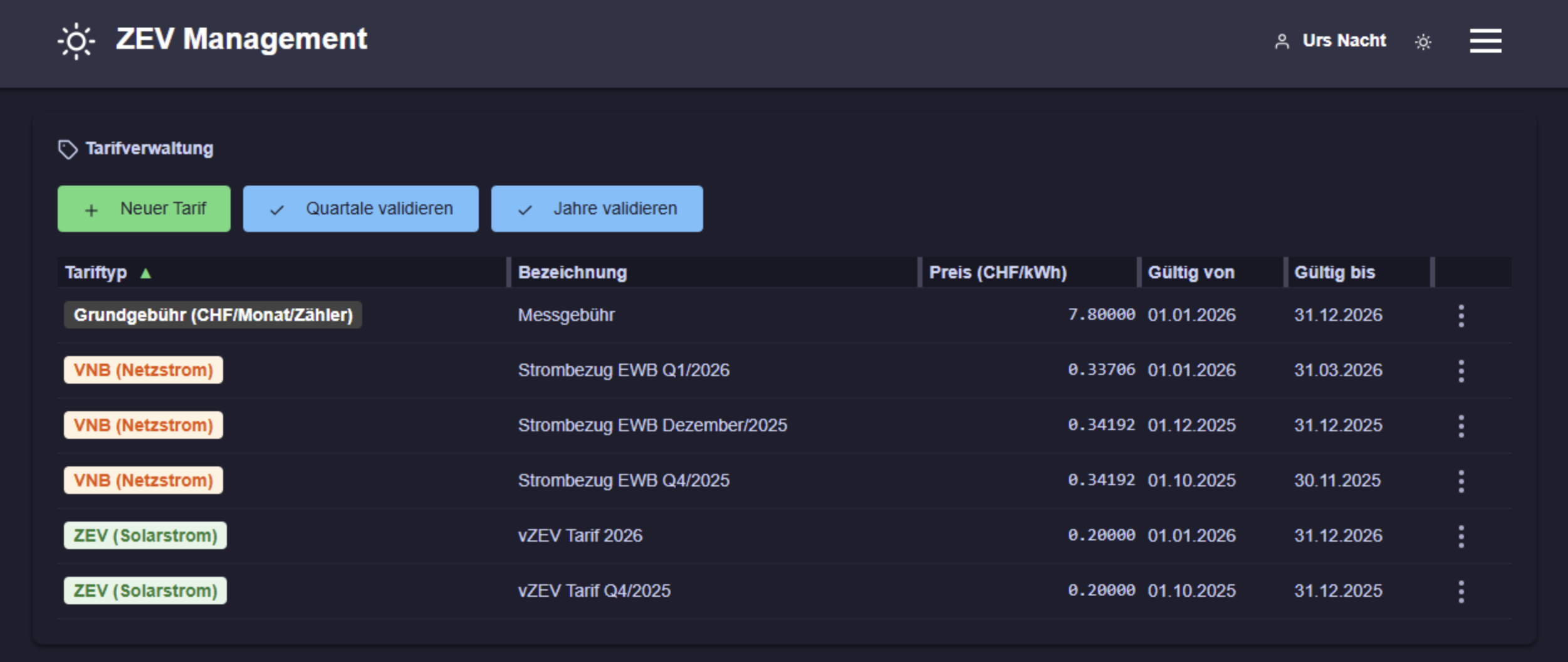
Task: Open actions menu for Strombezug EWB Q1/2026
Action: (x=1461, y=371)
